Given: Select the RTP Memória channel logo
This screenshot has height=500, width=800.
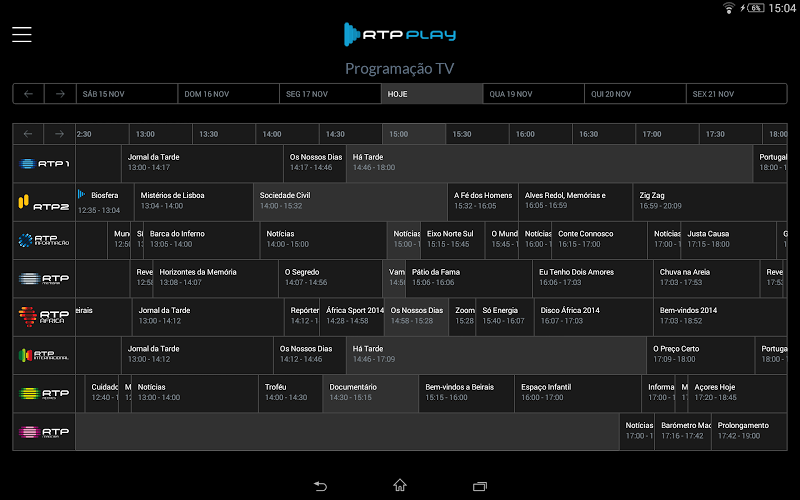Looking at the screenshot, I should (44, 279).
